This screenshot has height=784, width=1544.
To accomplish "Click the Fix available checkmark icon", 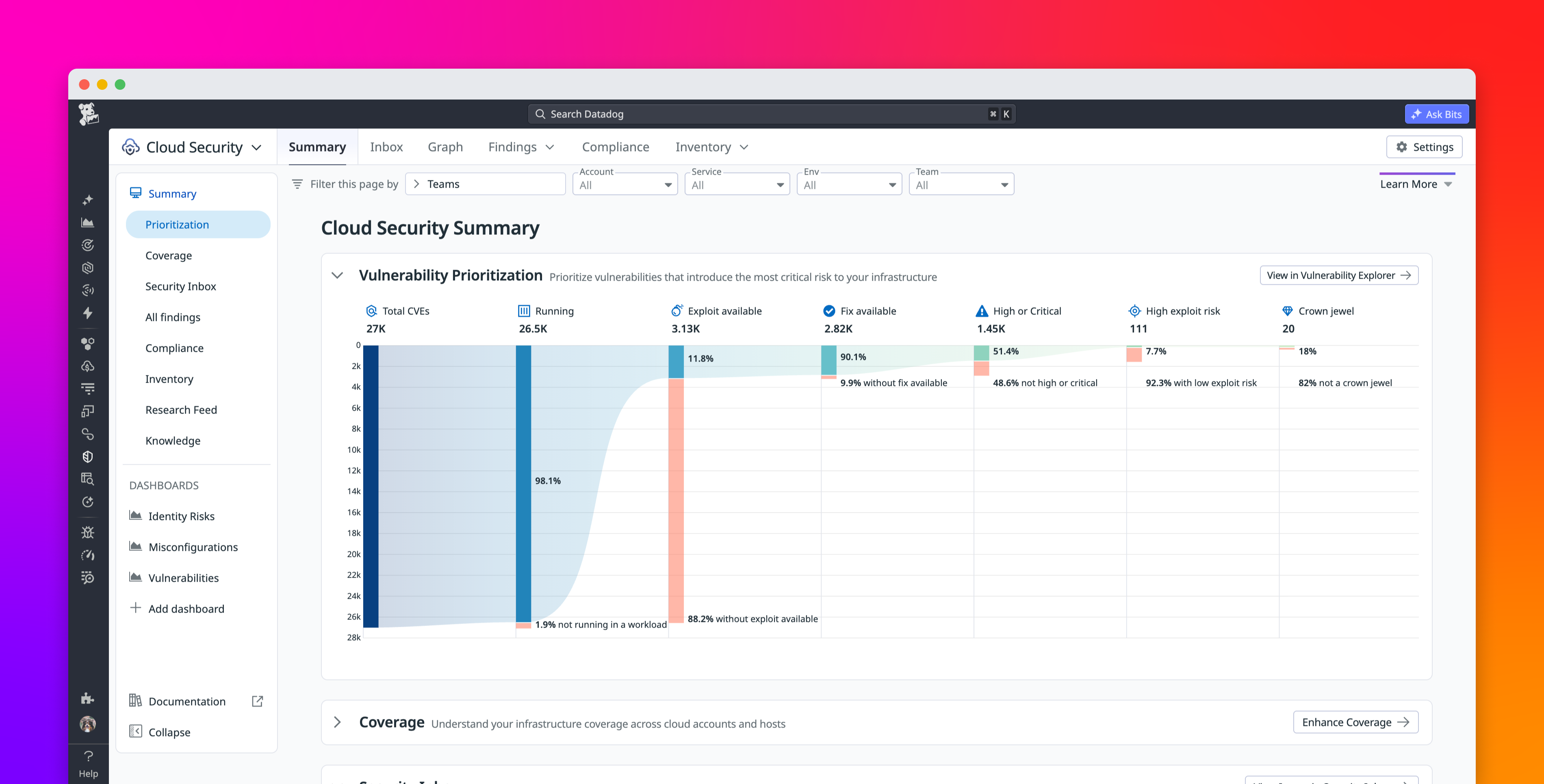I will [829, 310].
